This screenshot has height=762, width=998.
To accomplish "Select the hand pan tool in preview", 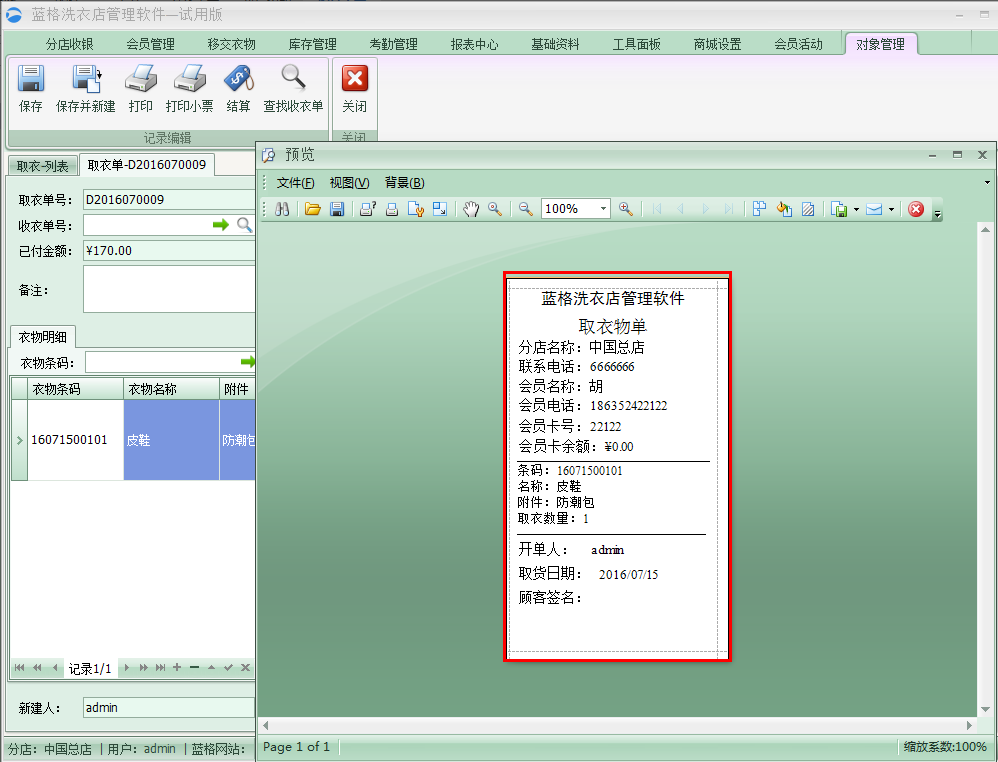I will pyautogui.click(x=470, y=209).
